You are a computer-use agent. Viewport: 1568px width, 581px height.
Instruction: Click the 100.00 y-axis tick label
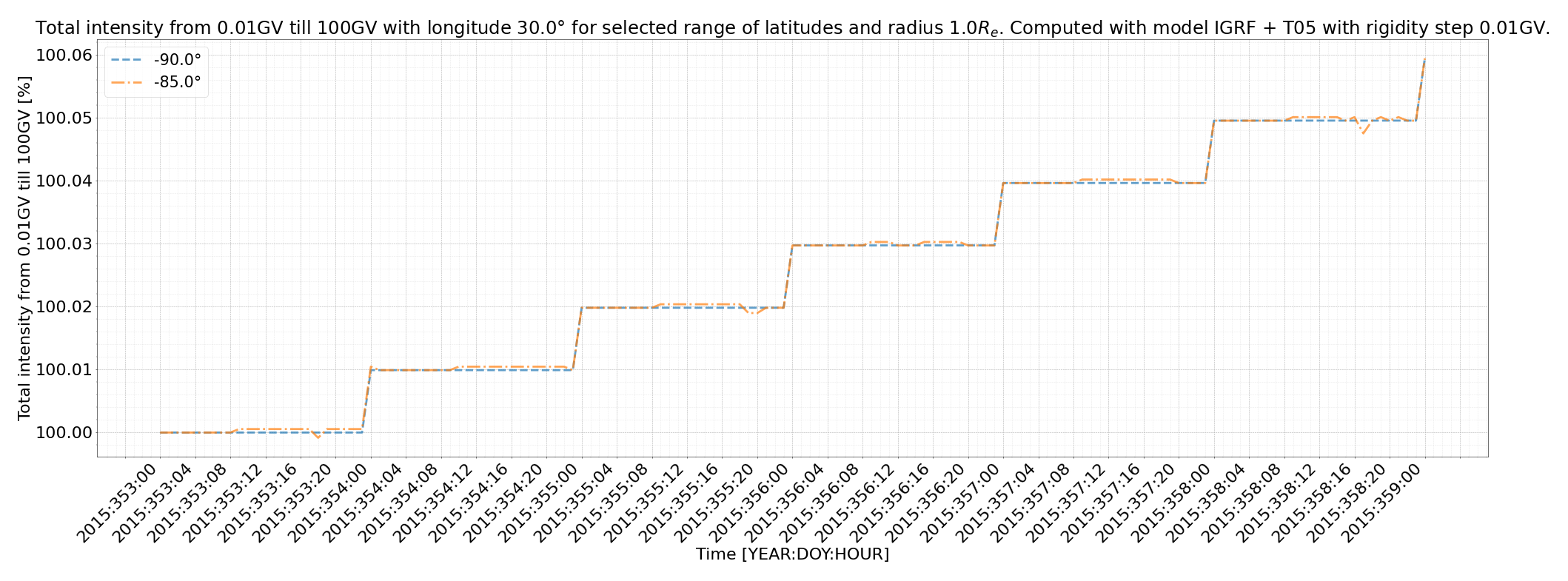pyautogui.click(x=64, y=433)
